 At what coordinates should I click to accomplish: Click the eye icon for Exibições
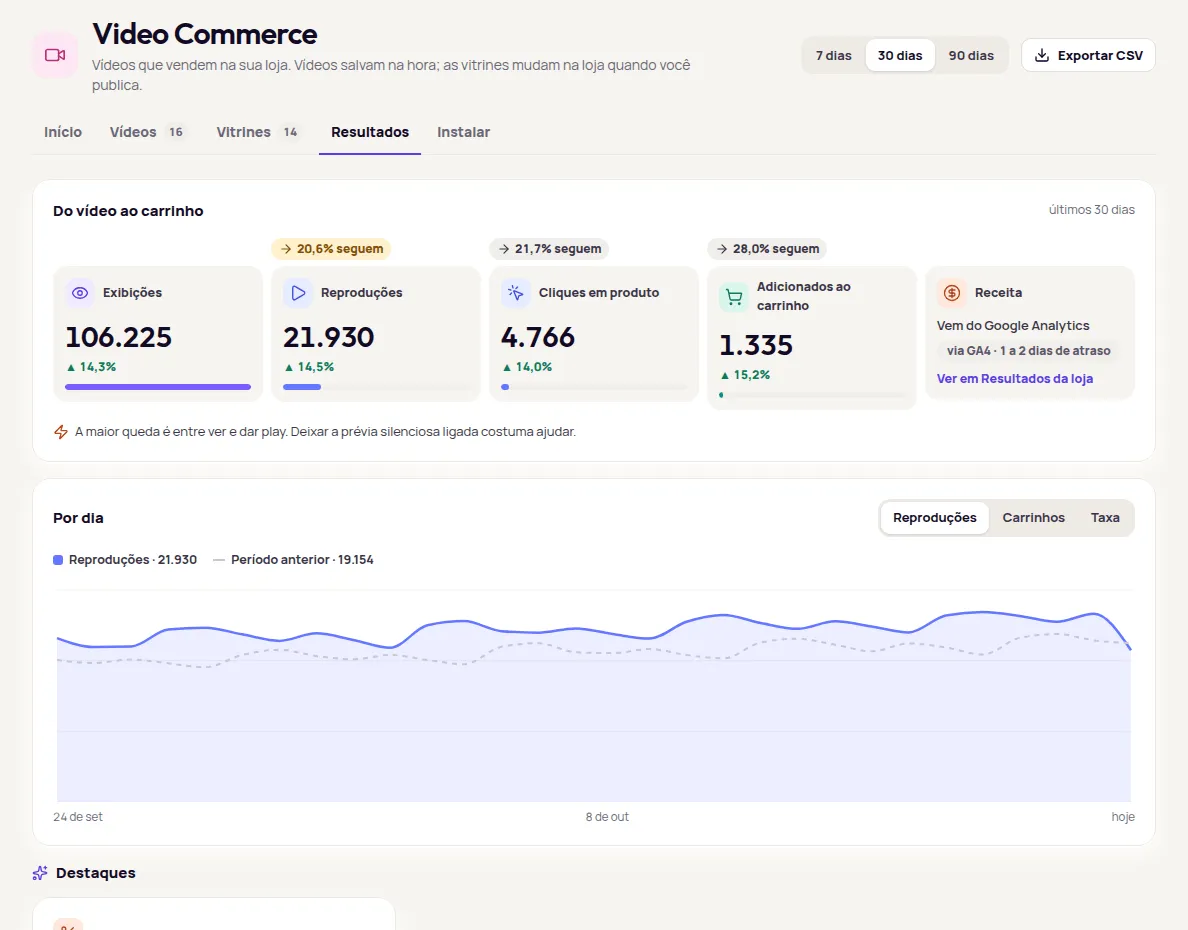80,293
